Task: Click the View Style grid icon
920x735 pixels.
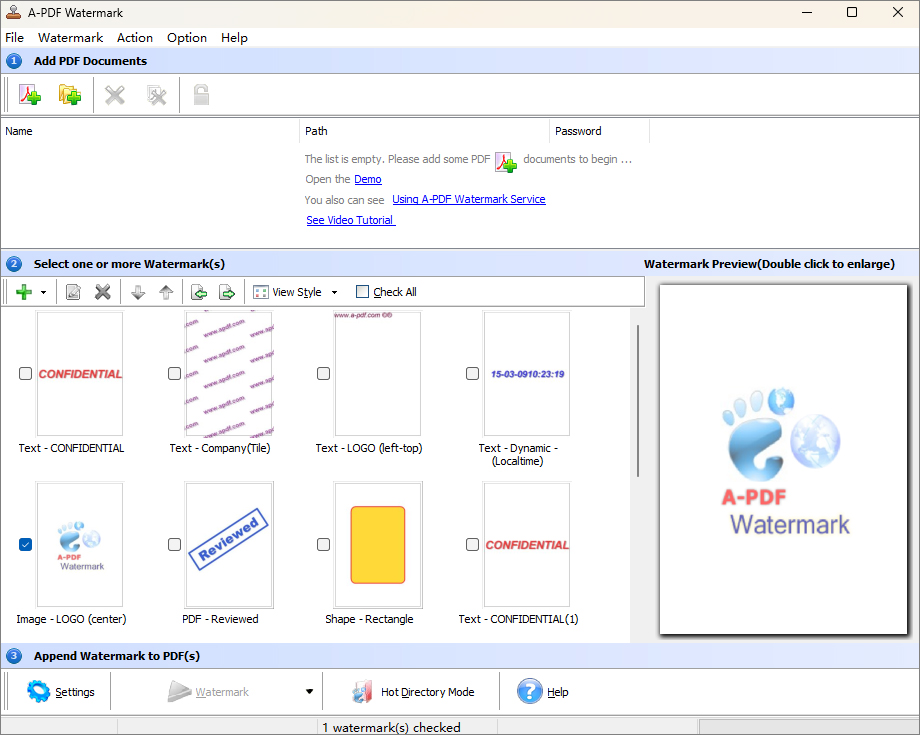Action: point(261,292)
